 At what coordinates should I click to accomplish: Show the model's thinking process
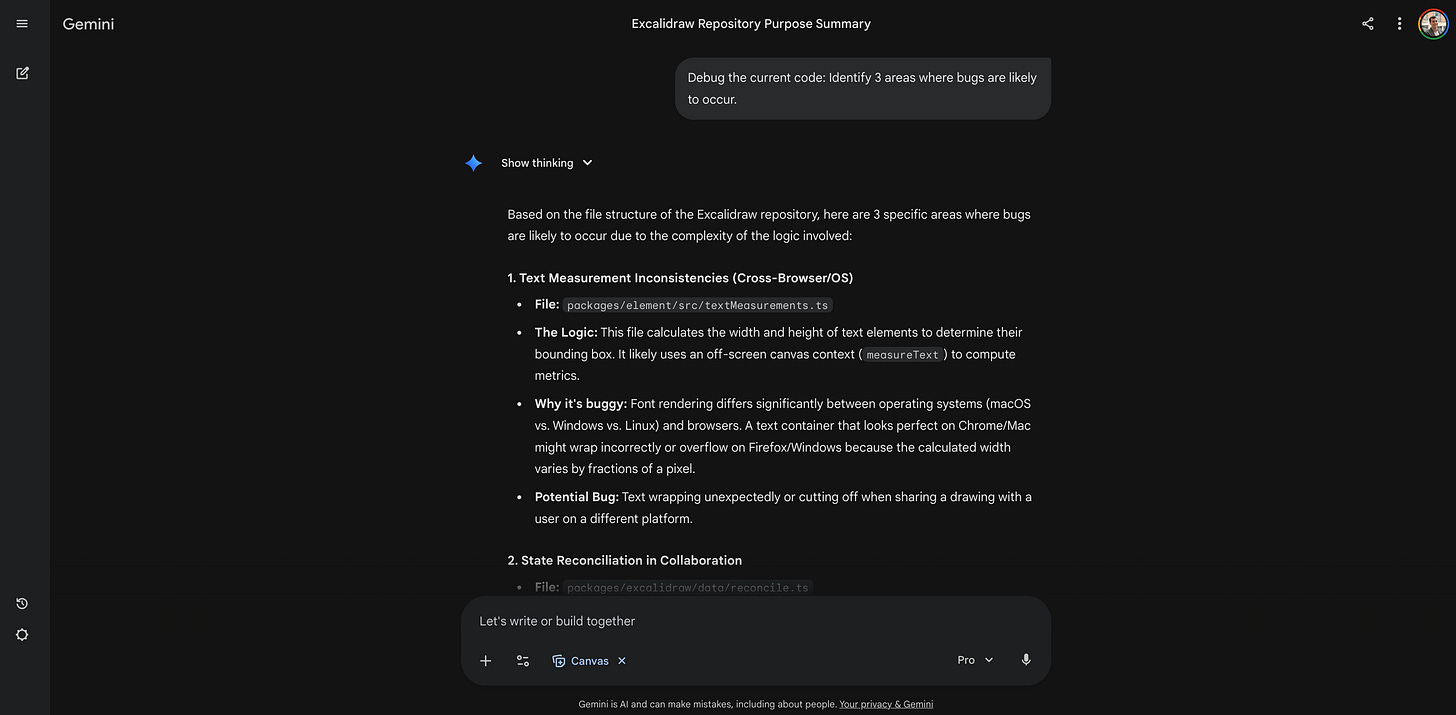click(537, 162)
